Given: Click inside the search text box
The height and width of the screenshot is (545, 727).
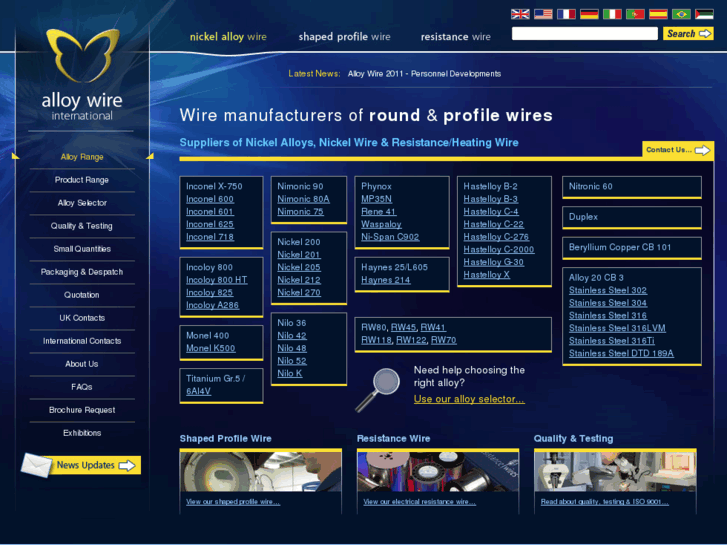Looking at the screenshot, I should coord(585,33).
